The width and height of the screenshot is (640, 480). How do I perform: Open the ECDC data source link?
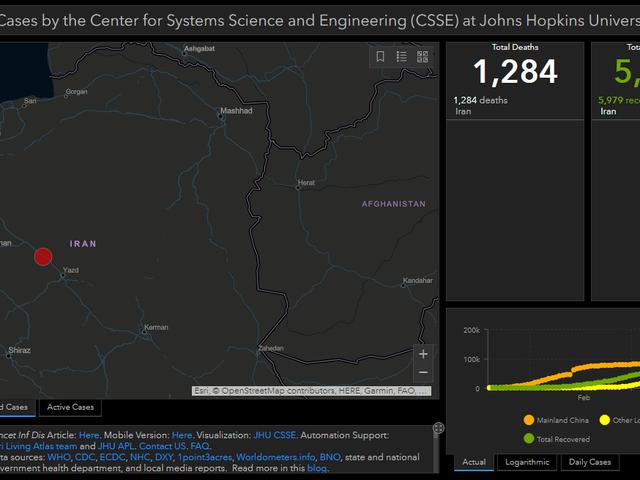[x=112, y=457]
